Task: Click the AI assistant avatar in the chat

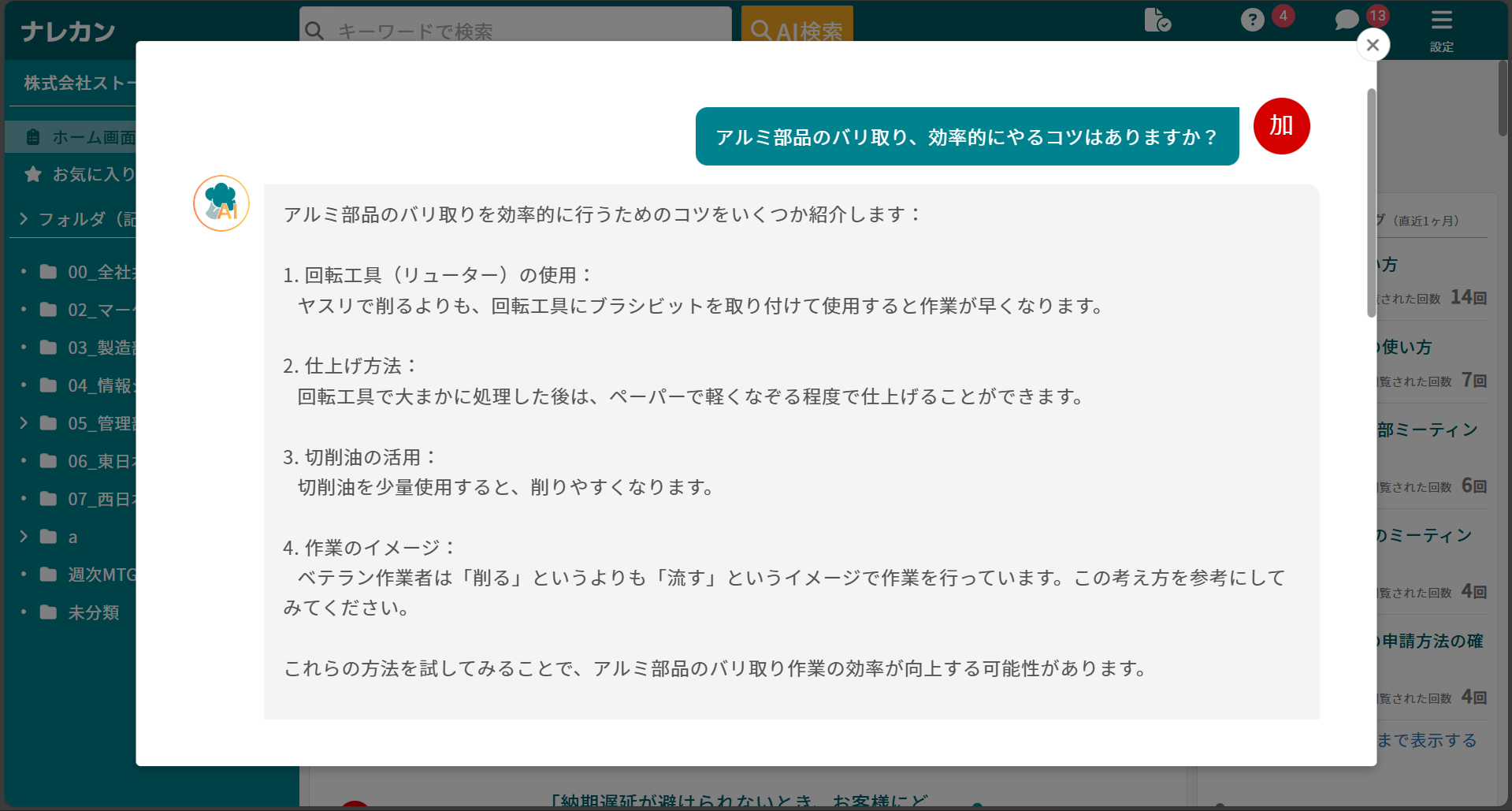Action: (221, 203)
